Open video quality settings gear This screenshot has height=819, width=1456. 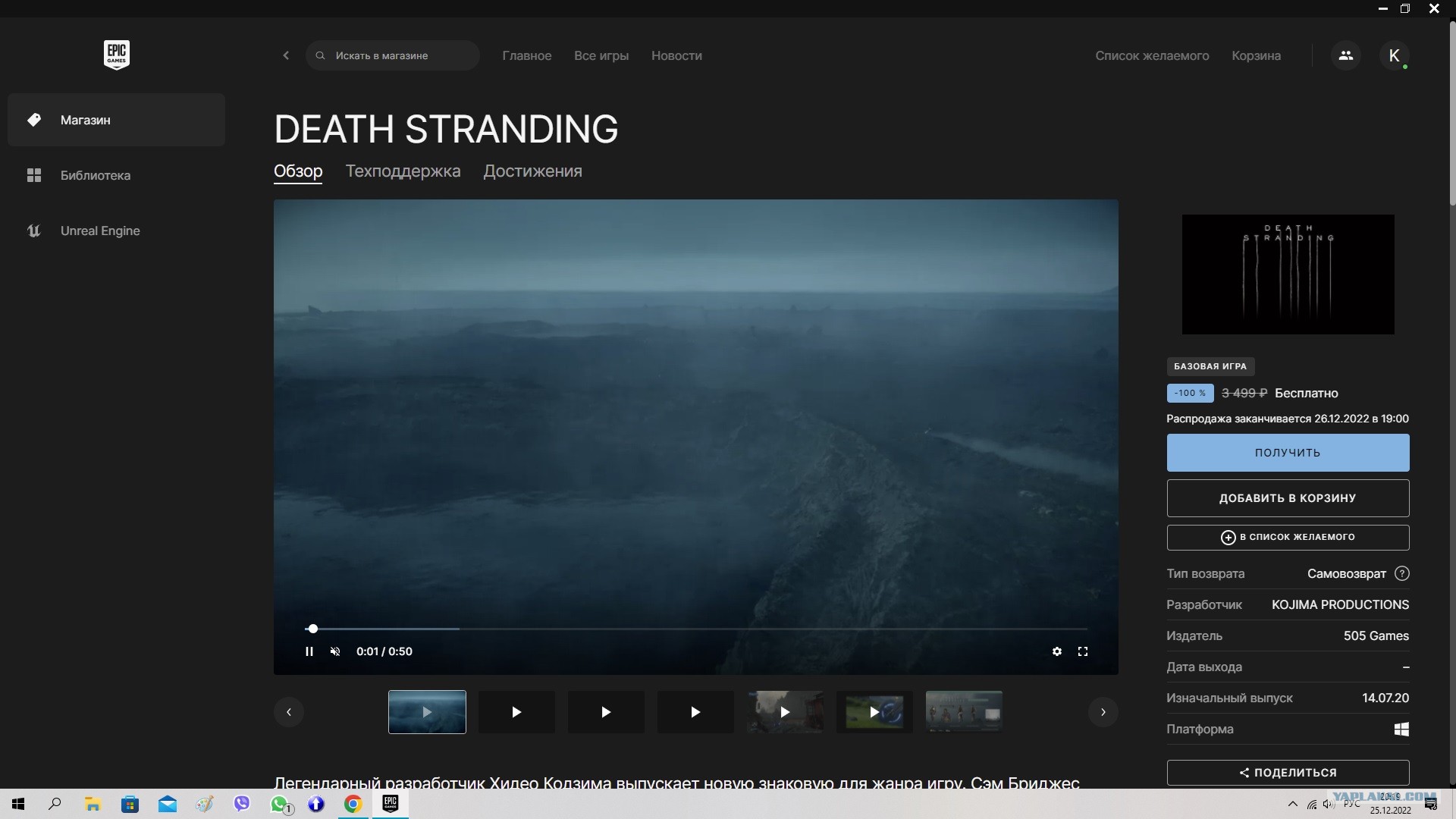coord(1057,651)
